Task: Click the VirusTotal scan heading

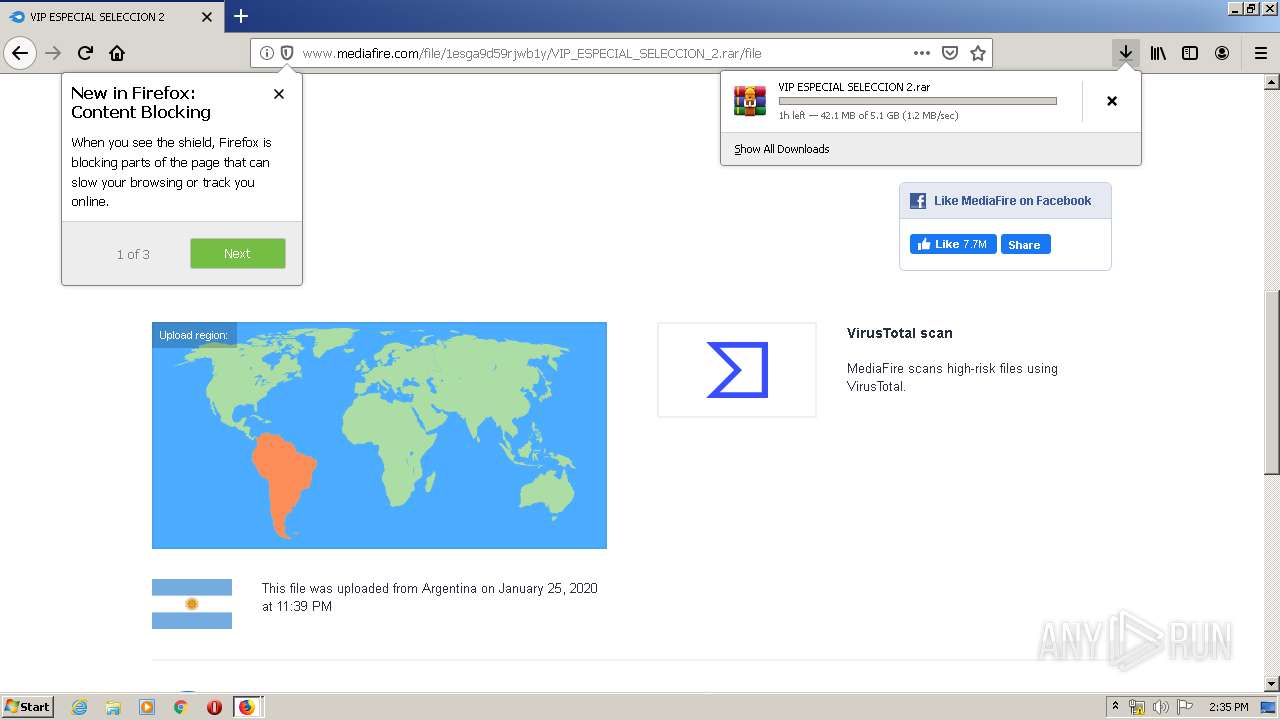Action: click(x=900, y=333)
